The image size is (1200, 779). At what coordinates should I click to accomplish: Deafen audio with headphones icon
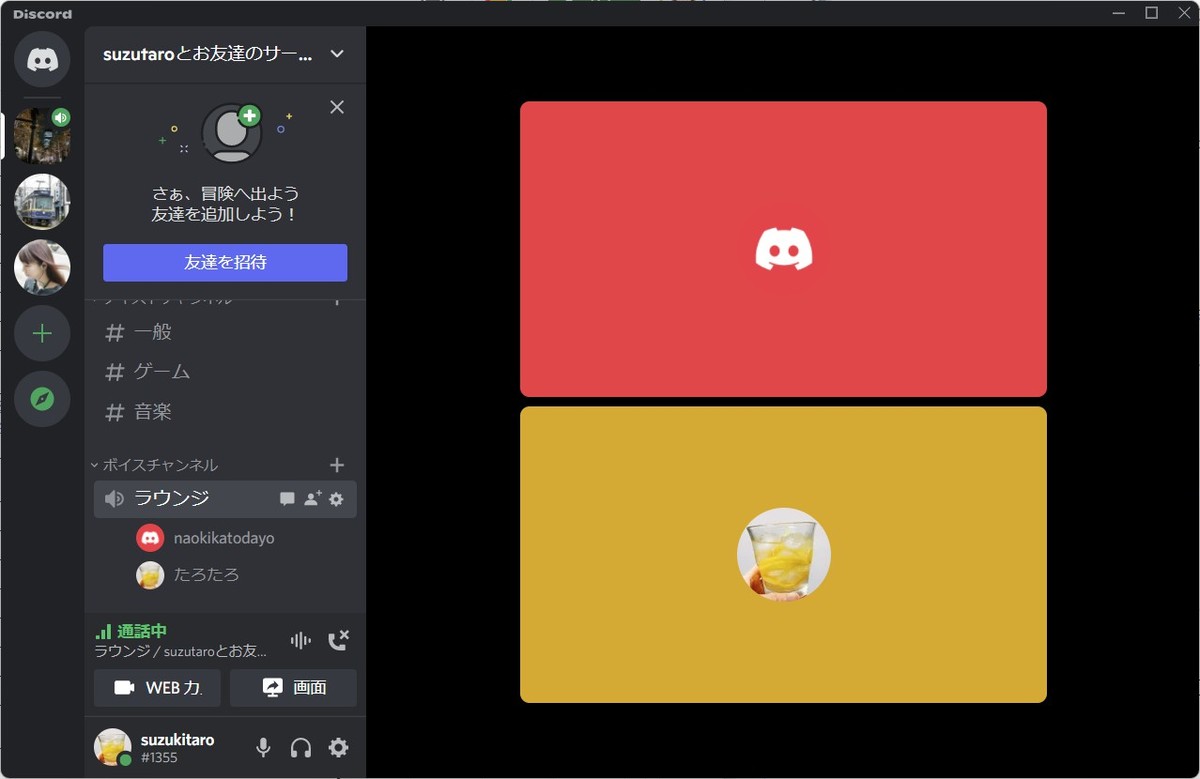pos(301,747)
